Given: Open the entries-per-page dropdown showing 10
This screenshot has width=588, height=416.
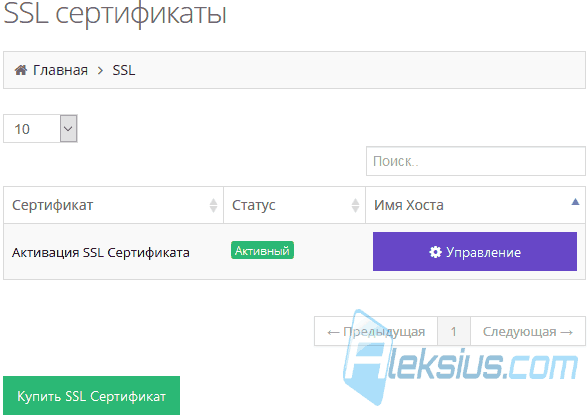Looking at the screenshot, I should tap(40, 129).
